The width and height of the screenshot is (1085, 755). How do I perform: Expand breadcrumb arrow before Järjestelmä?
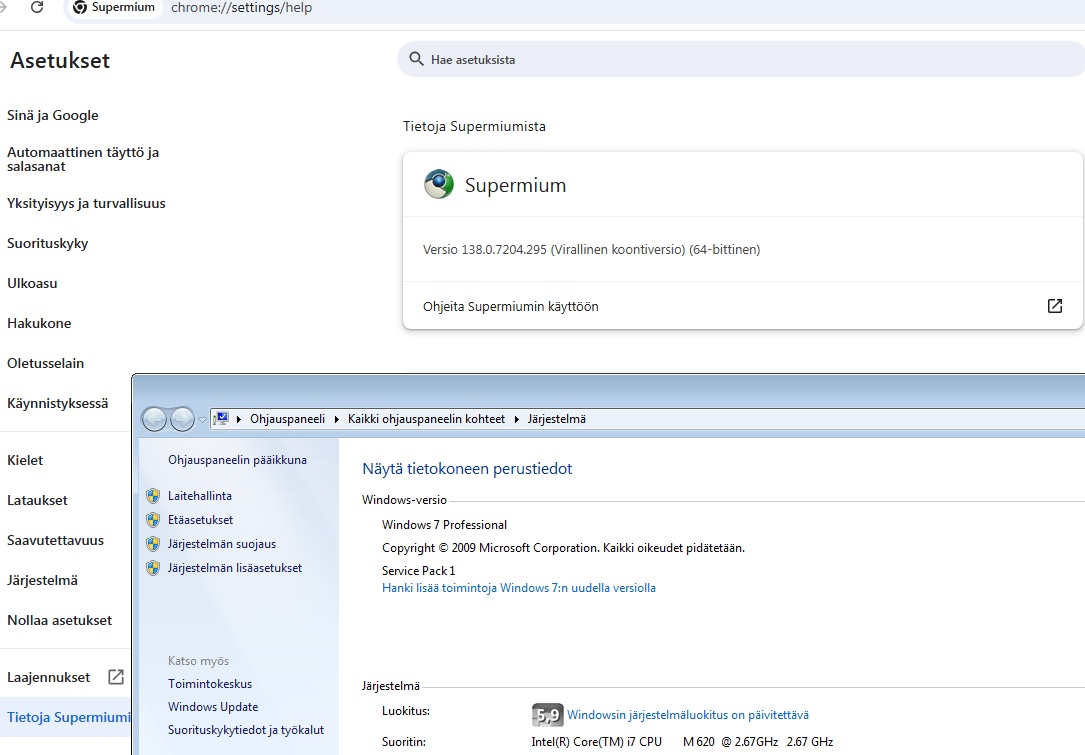pyautogui.click(x=517, y=419)
